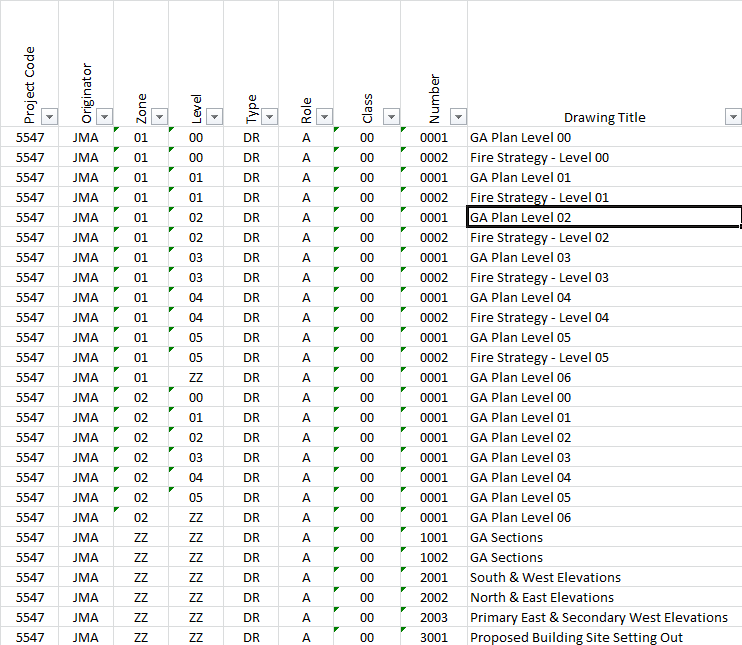The image size is (742, 645).
Task: Open the Originator filter dropdown
Action: click(x=105, y=116)
